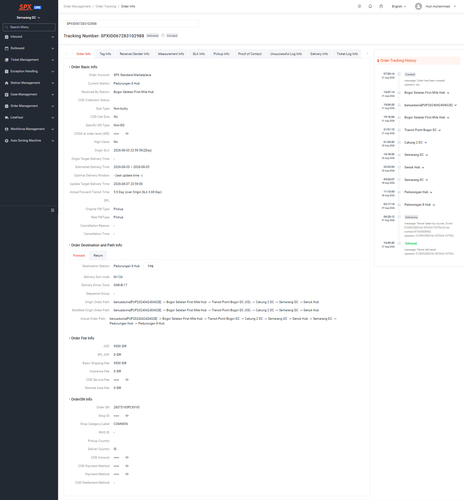This screenshot has height=500, width=464.
Task: Reveal hidden COD Amount value
Action: coord(127,457)
